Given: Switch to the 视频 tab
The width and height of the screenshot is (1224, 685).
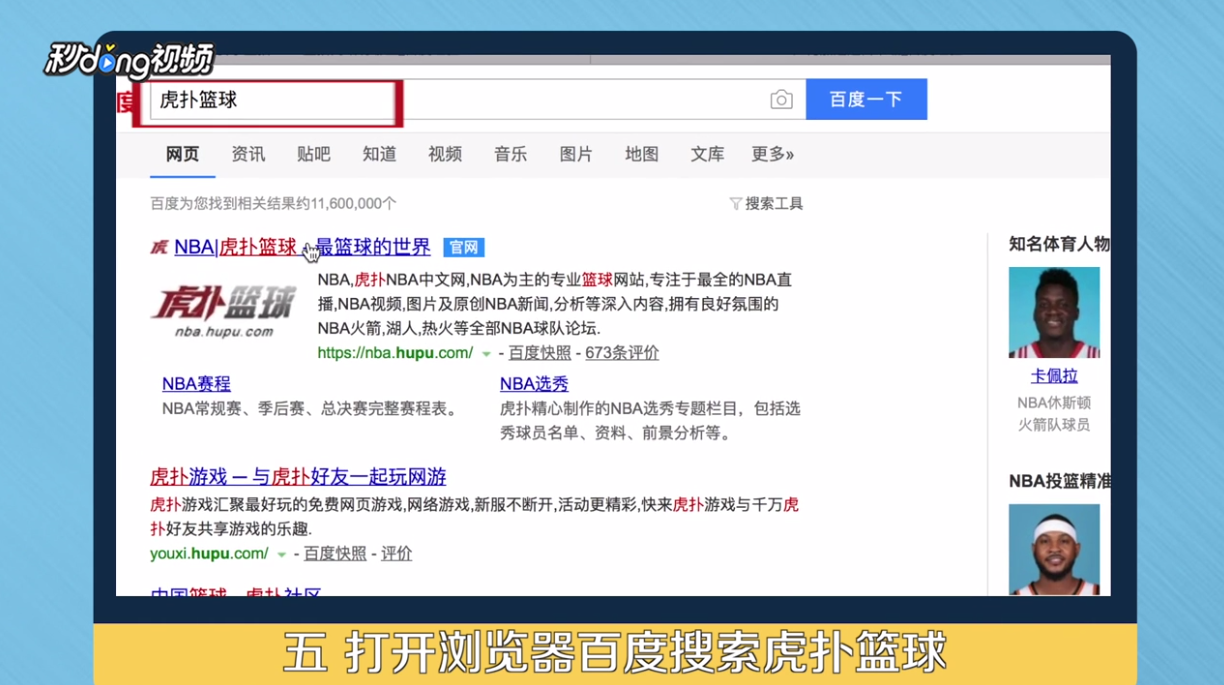Looking at the screenshot, I should tap(445, 154).
